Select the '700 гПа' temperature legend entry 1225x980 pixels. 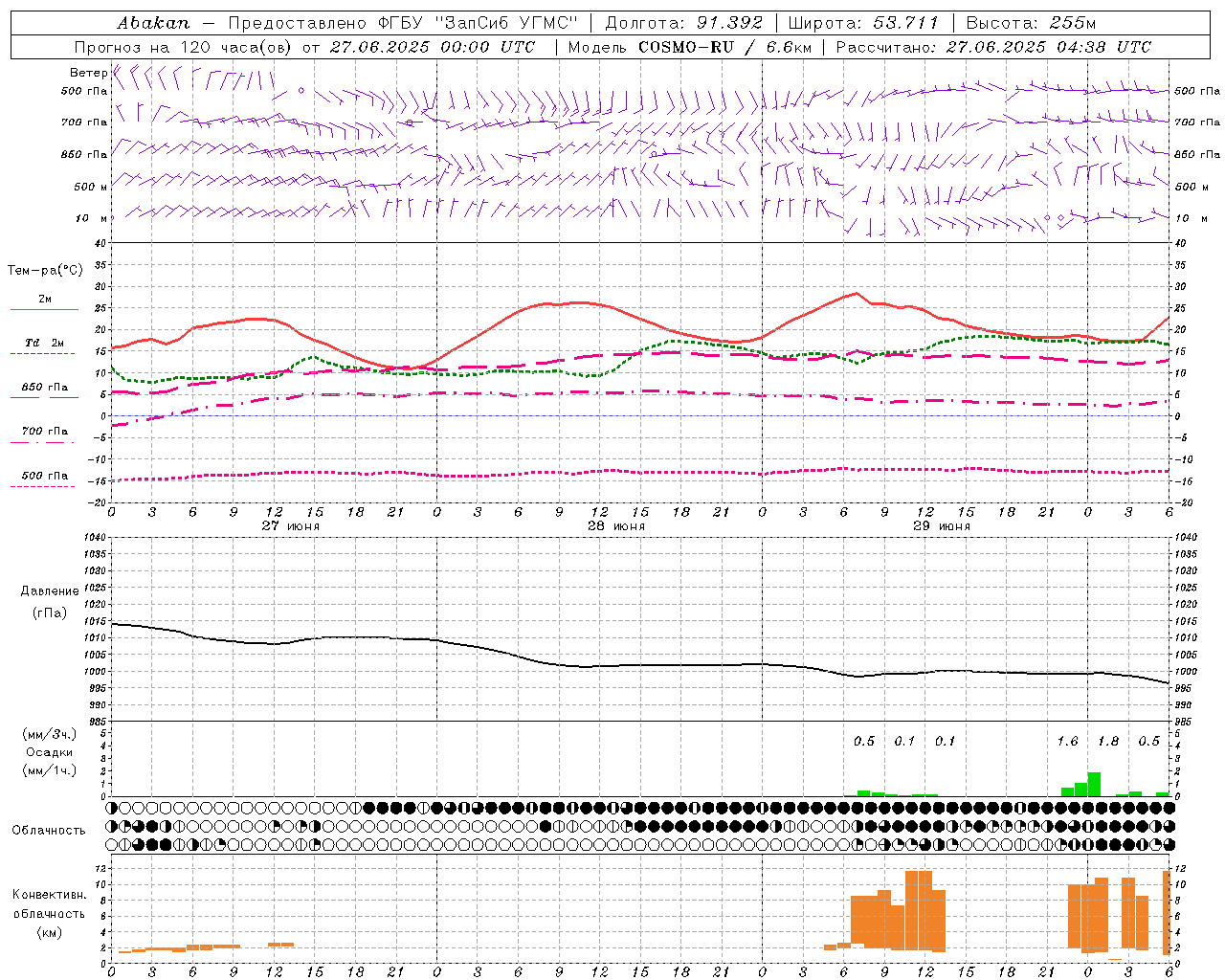pos(45,432)
